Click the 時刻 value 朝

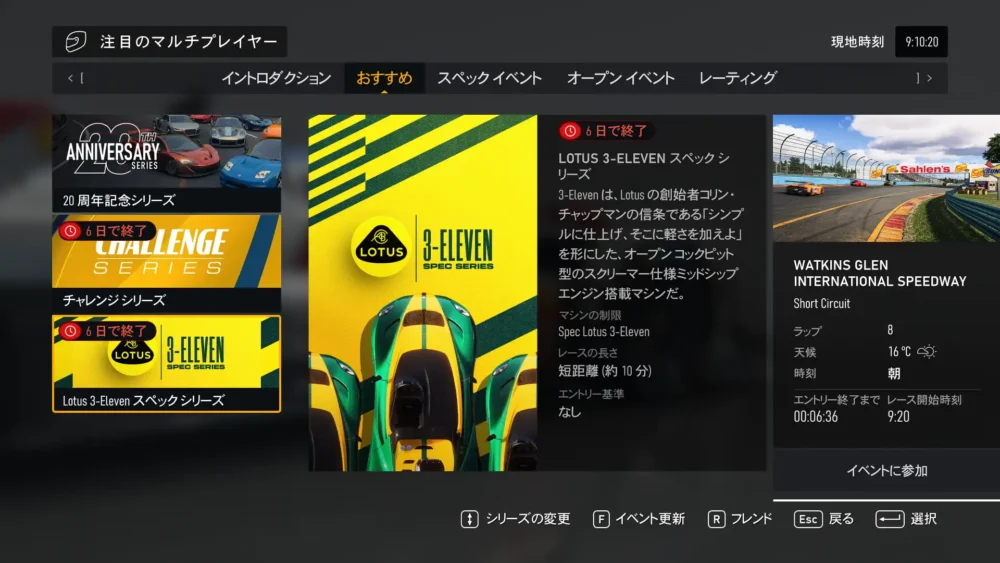(894, 374)
